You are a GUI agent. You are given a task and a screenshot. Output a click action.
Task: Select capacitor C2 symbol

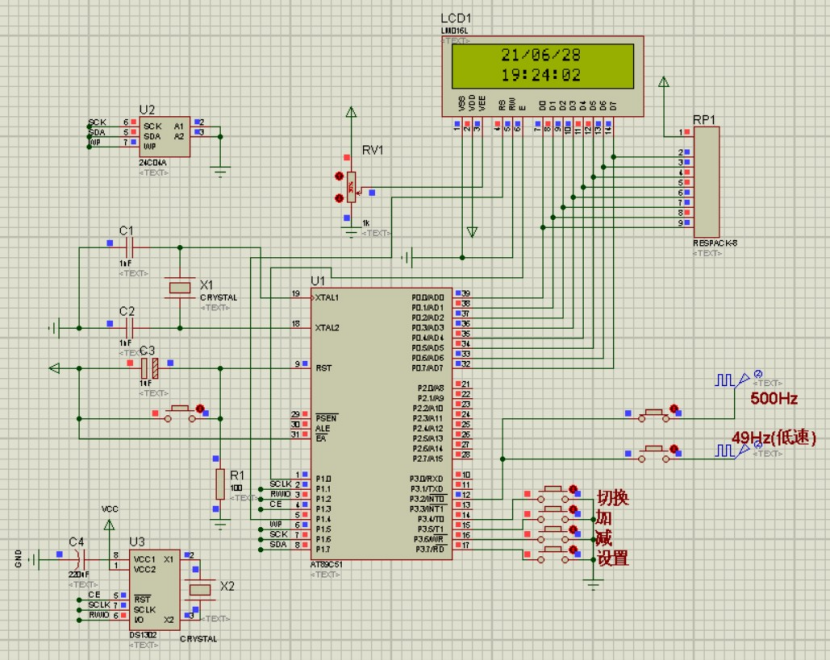pos(129,328)
